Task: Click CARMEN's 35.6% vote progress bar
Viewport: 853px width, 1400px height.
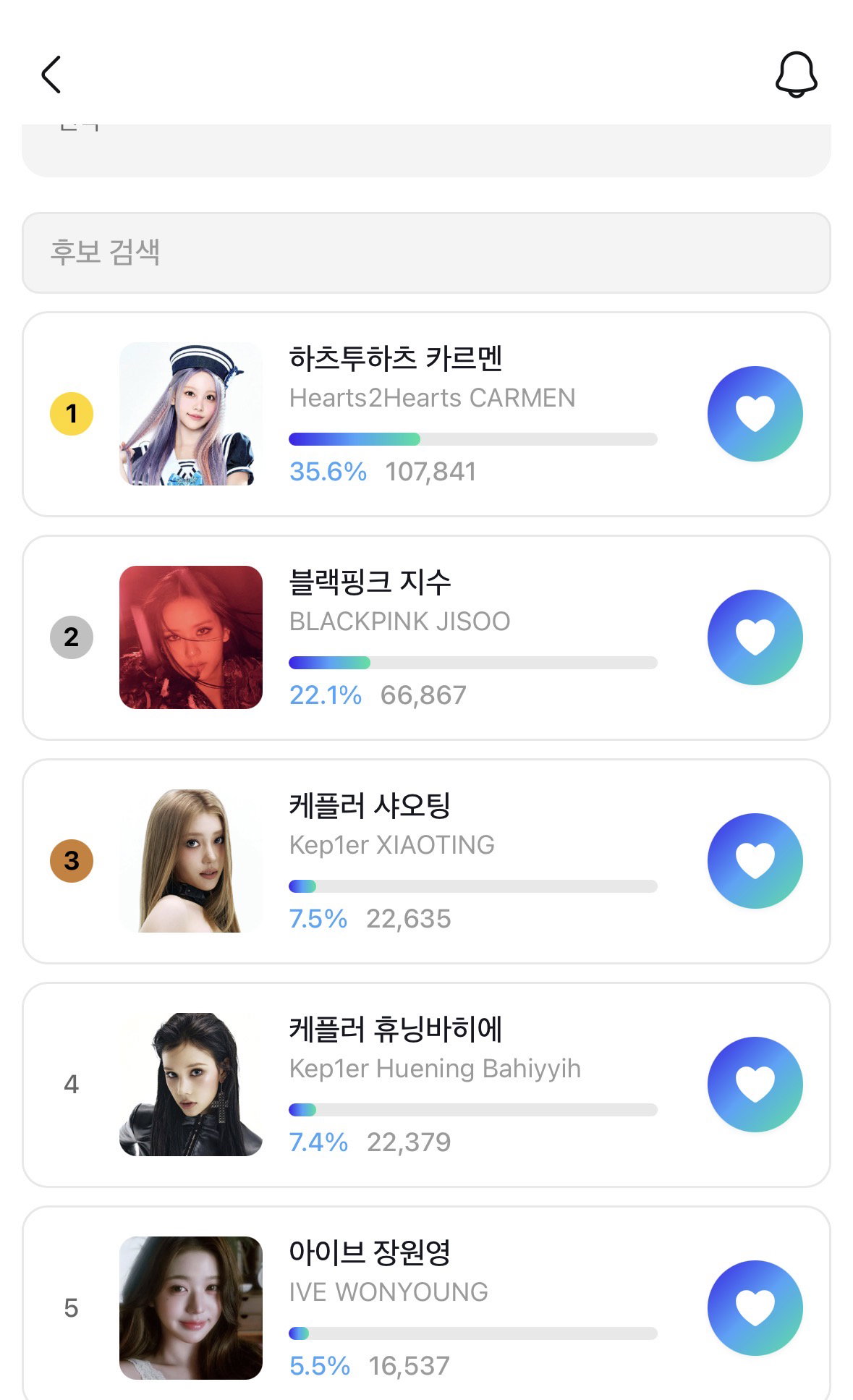Action: (473, 439)
